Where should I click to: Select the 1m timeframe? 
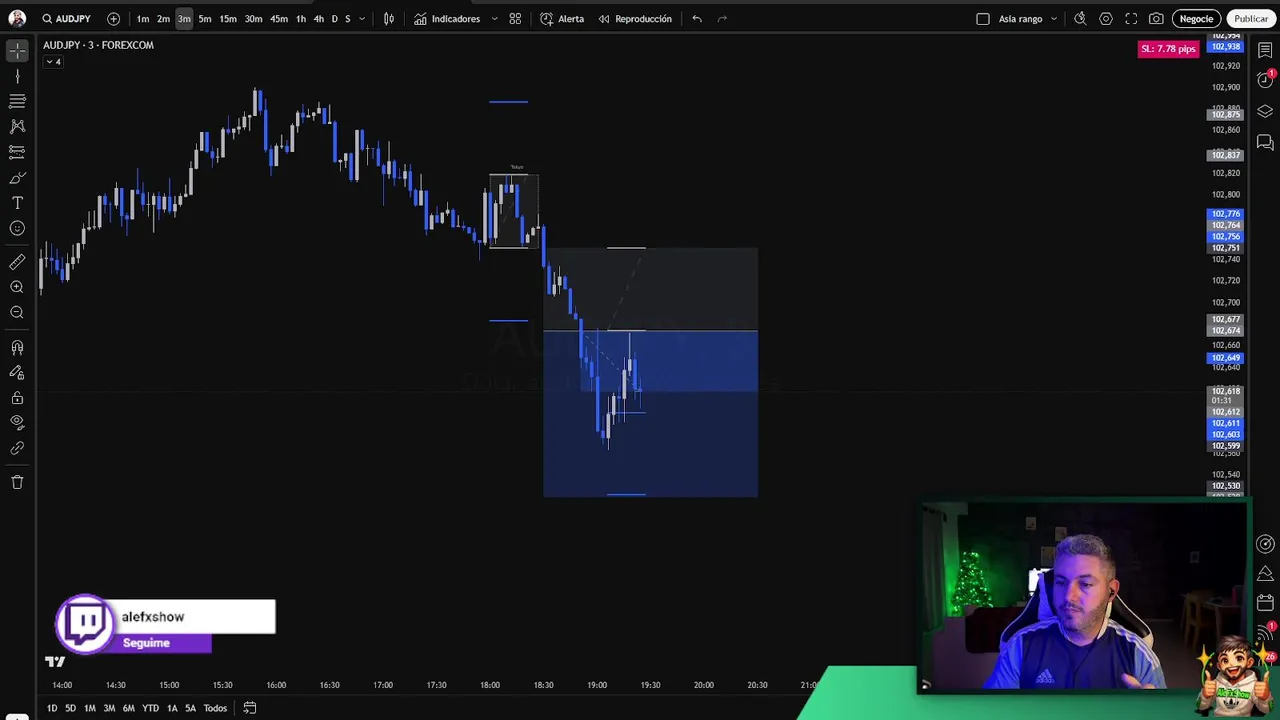pyautogui.click(x=143, y=18)
